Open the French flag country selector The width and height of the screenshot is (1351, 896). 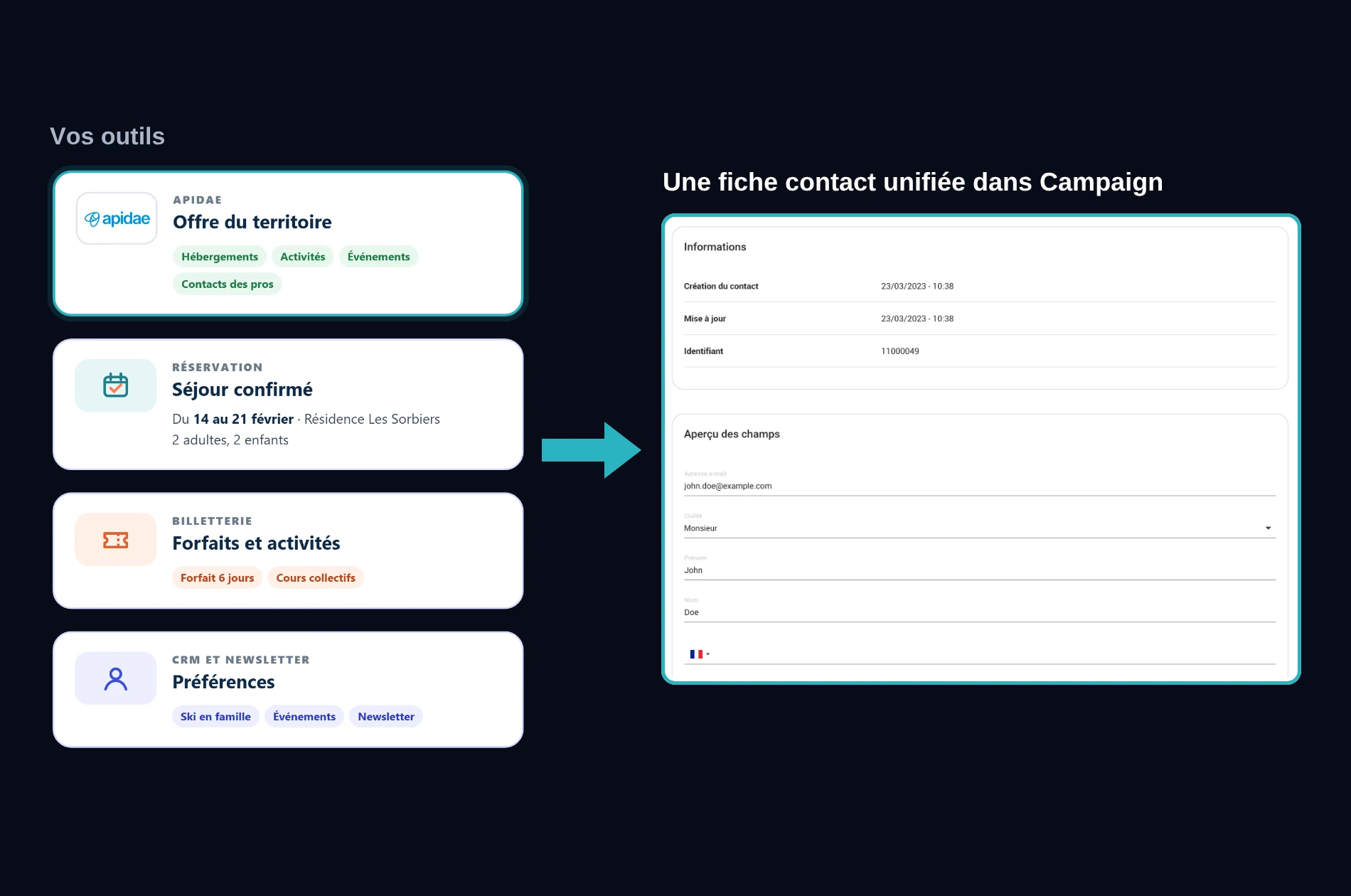[x=700, y=654]
